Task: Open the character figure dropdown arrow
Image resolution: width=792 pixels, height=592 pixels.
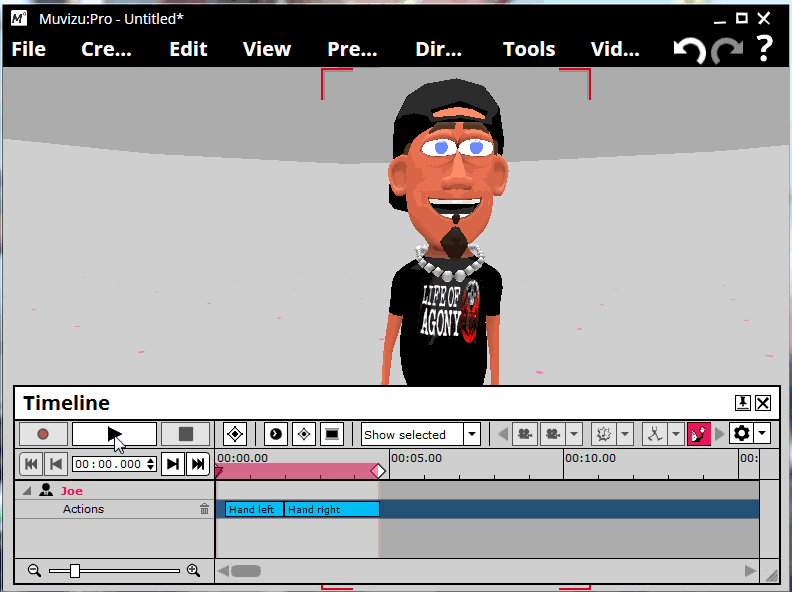Action: 676,434
